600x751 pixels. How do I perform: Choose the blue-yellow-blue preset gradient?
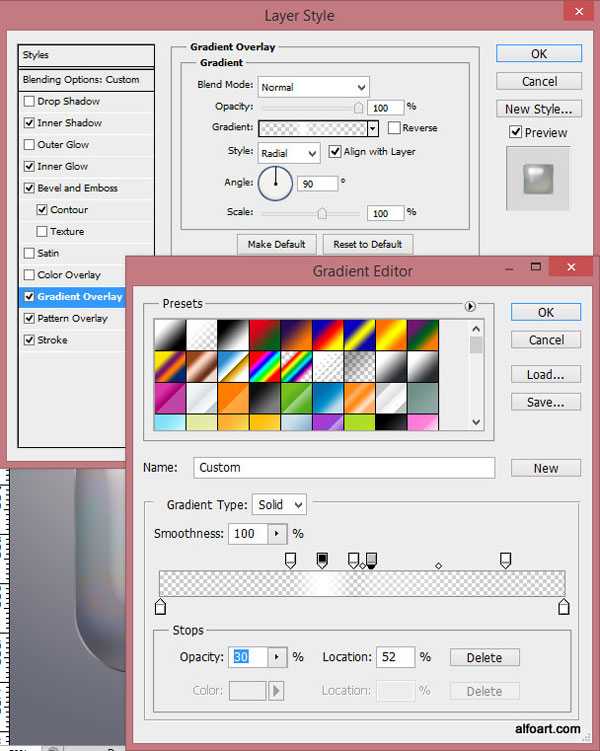pos(359,335)
